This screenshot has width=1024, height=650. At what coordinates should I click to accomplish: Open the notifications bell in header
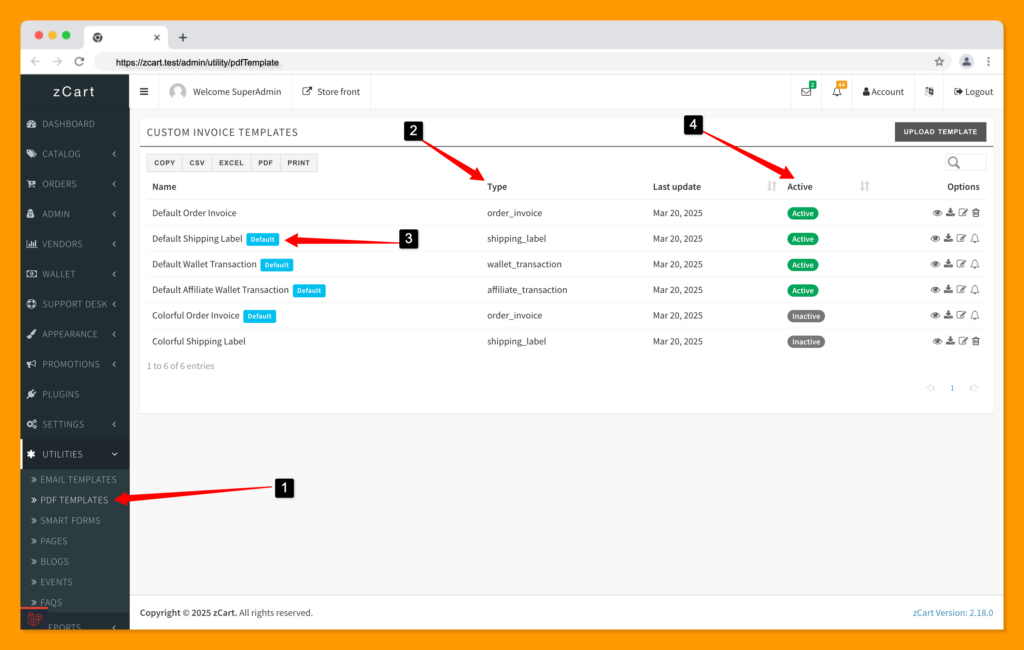coord(837,92)
